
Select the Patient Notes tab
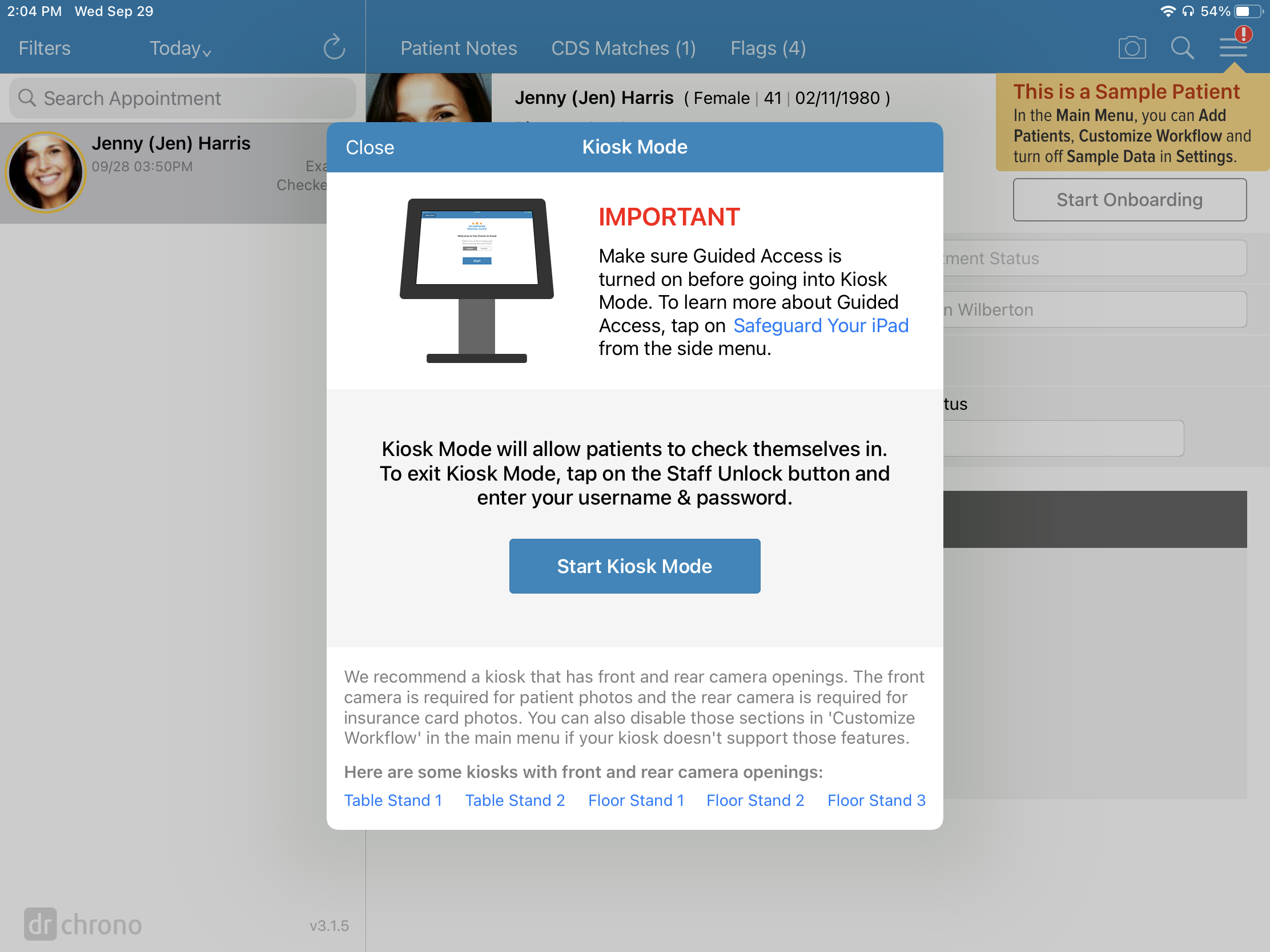click(458, 47)
